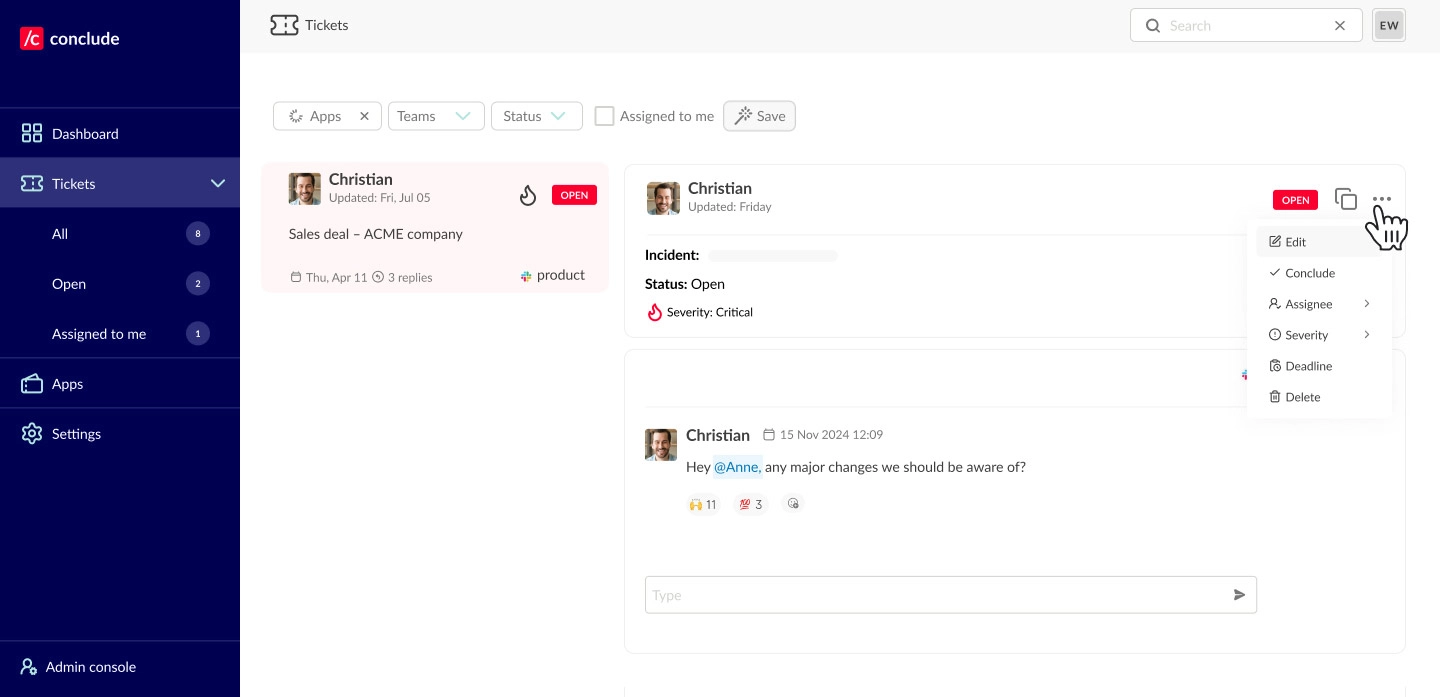
Task: Click the send message arrow icon
Action: [x=1239, y=595]
